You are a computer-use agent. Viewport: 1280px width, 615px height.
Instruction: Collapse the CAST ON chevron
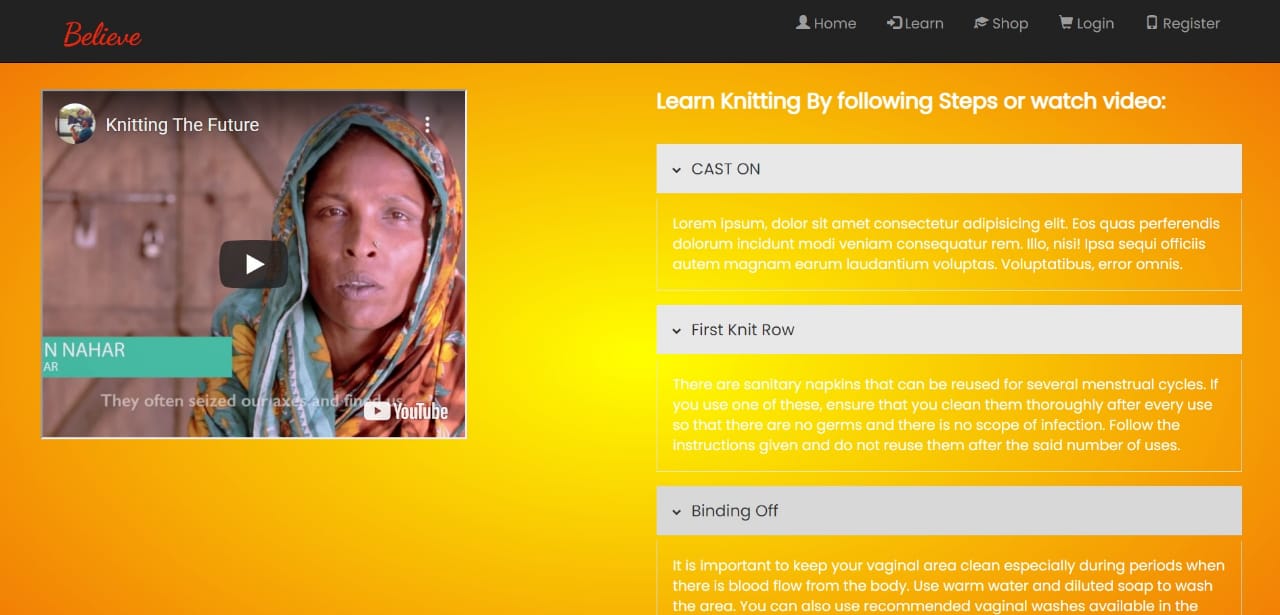[677, 170]
